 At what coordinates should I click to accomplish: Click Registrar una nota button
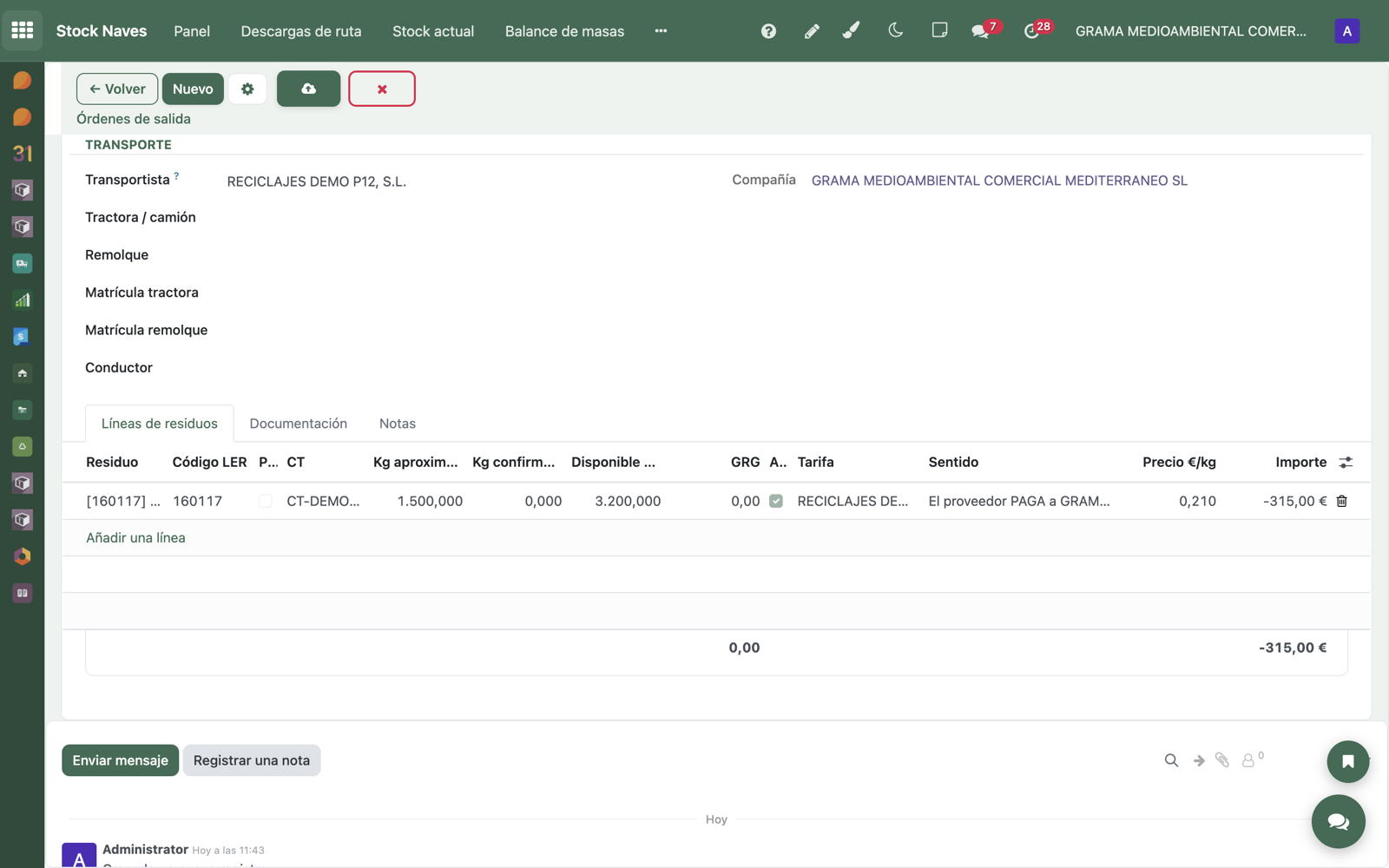252,760
